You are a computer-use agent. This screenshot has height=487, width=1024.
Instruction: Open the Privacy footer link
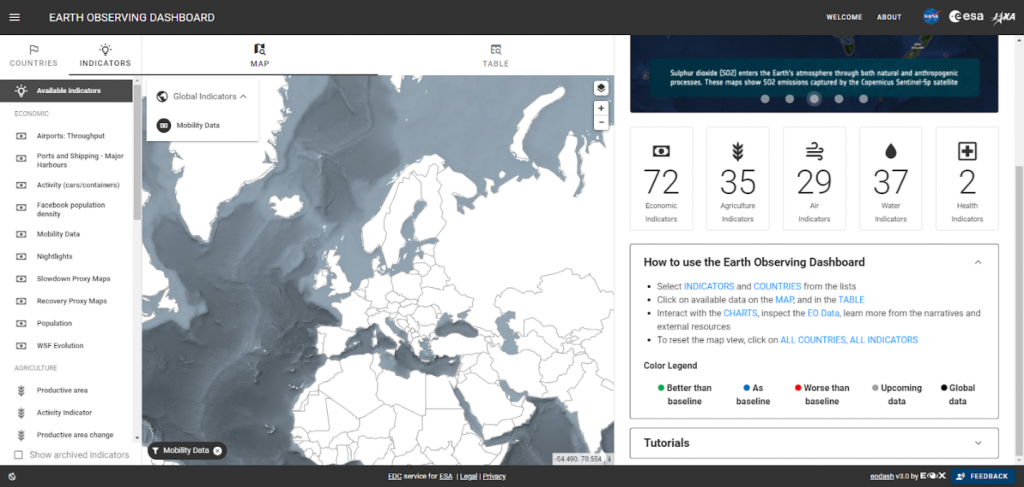(494, 477)
